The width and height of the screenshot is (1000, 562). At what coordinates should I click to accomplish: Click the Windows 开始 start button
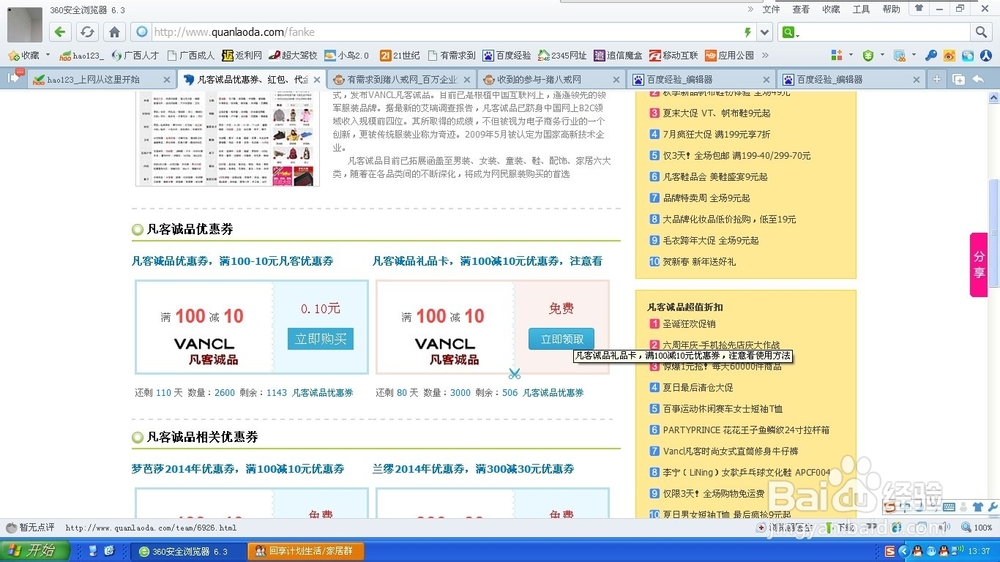(34, 551)
